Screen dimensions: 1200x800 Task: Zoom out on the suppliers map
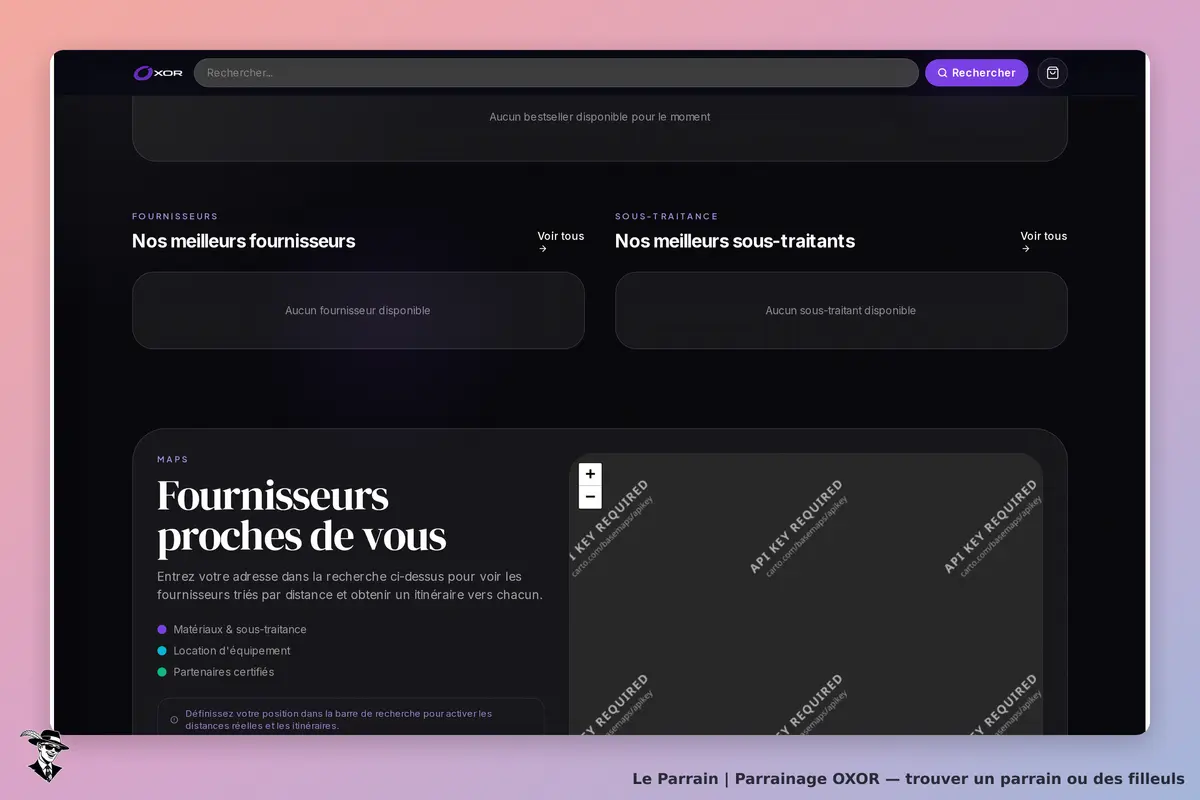(x=590, y=497)
